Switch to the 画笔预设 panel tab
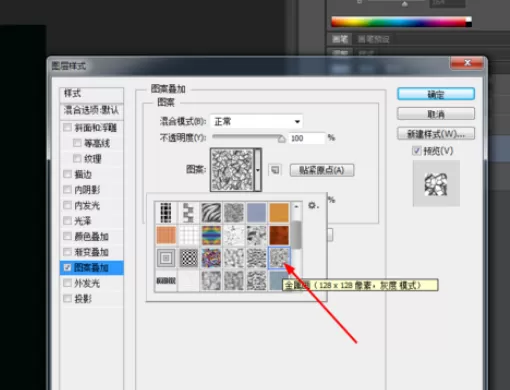The height and width of the screenshot is (390, 510). click(373, 39)
